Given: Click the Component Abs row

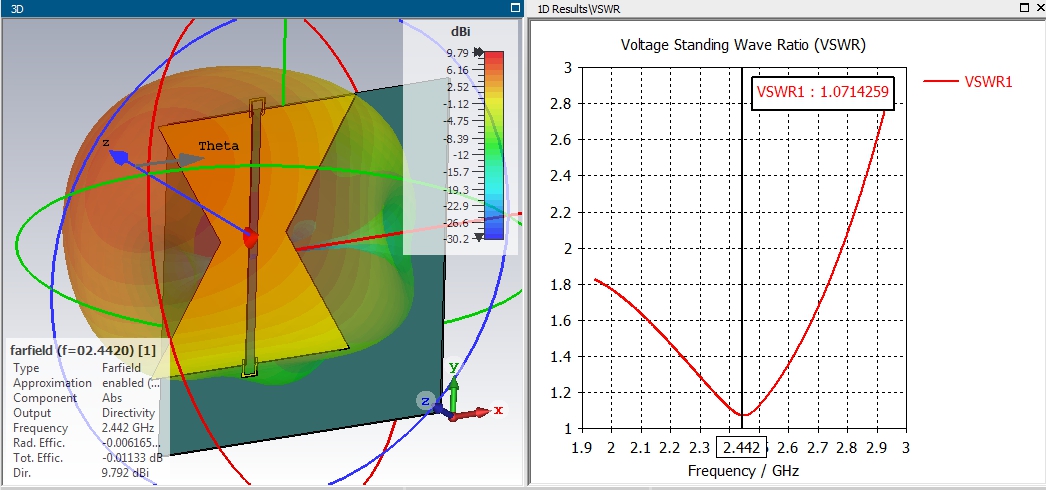Looking at the screenshot, I should point(67,398).
